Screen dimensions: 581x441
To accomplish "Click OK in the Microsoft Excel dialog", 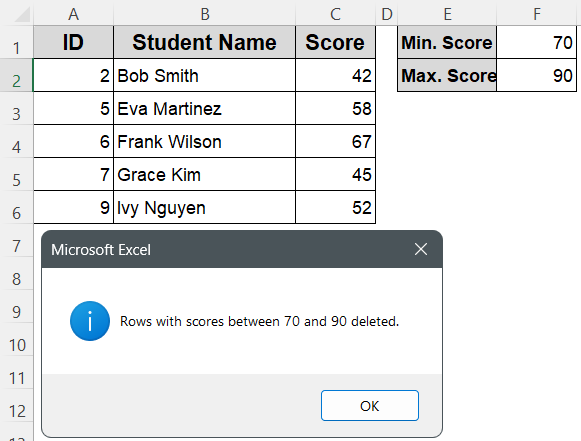I will tap(370, 405).
